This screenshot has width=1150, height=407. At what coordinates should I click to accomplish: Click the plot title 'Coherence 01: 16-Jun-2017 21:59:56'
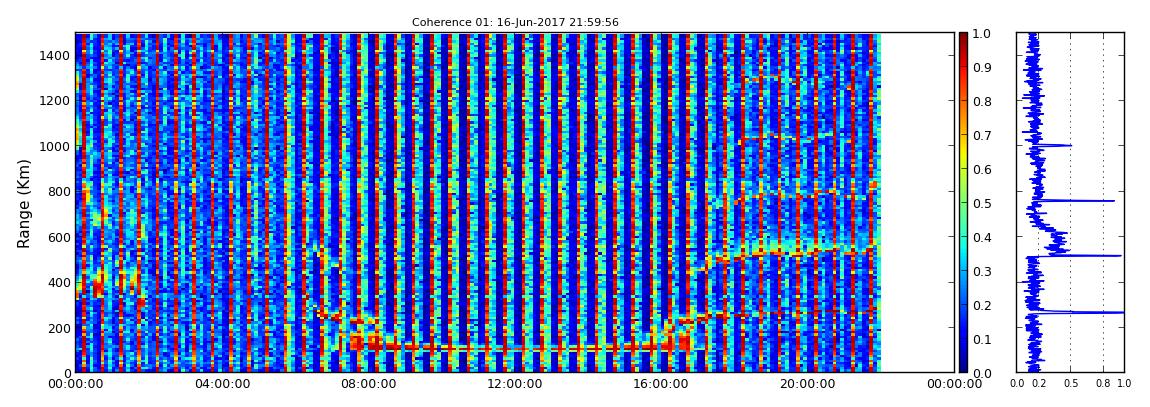pyautogui.click(x=515, y=22)
